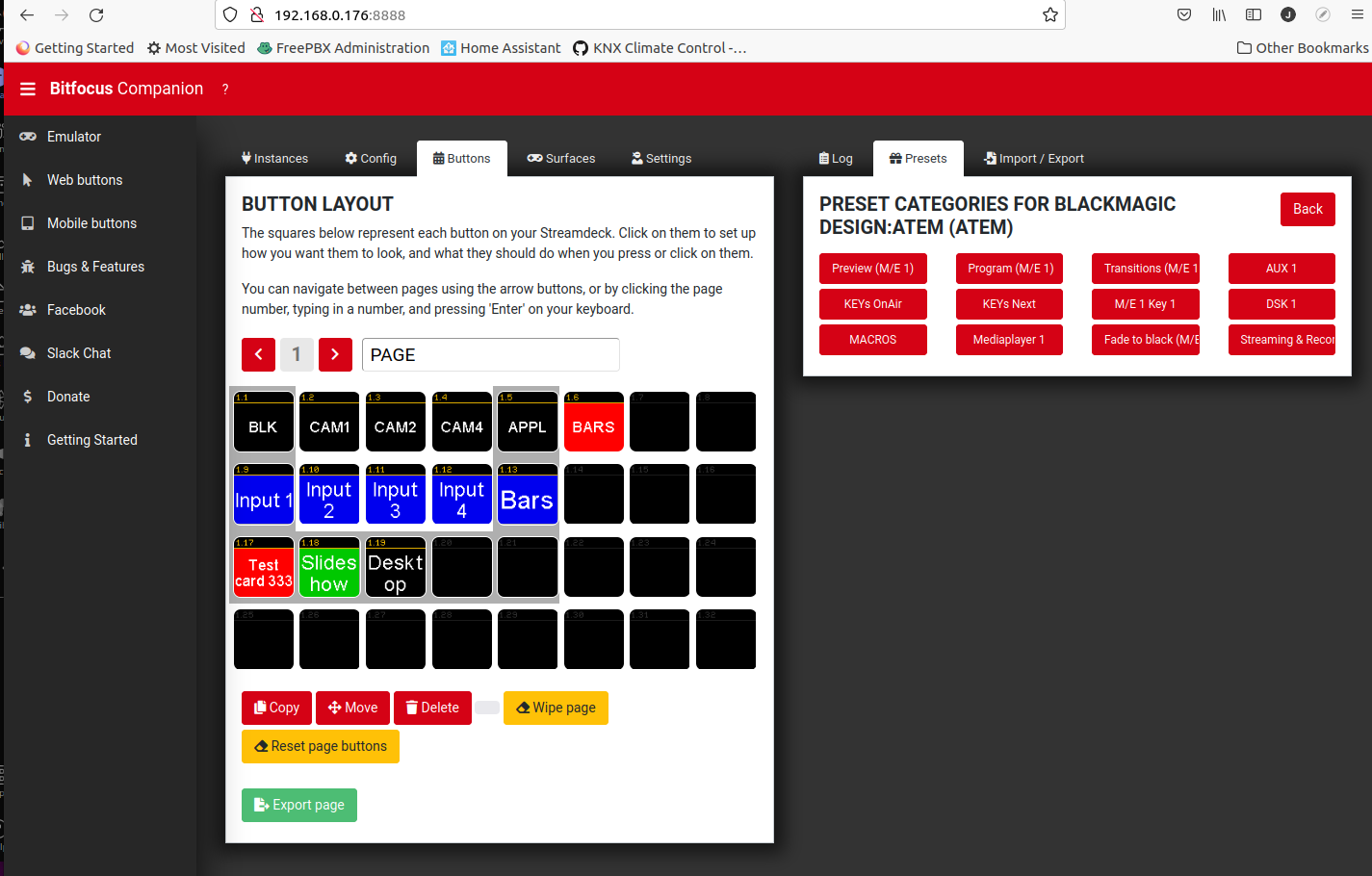Open the M/E 1 Key 1 presets
The height and width of the screenshot is (876, 1372).
coord(1146,304)
